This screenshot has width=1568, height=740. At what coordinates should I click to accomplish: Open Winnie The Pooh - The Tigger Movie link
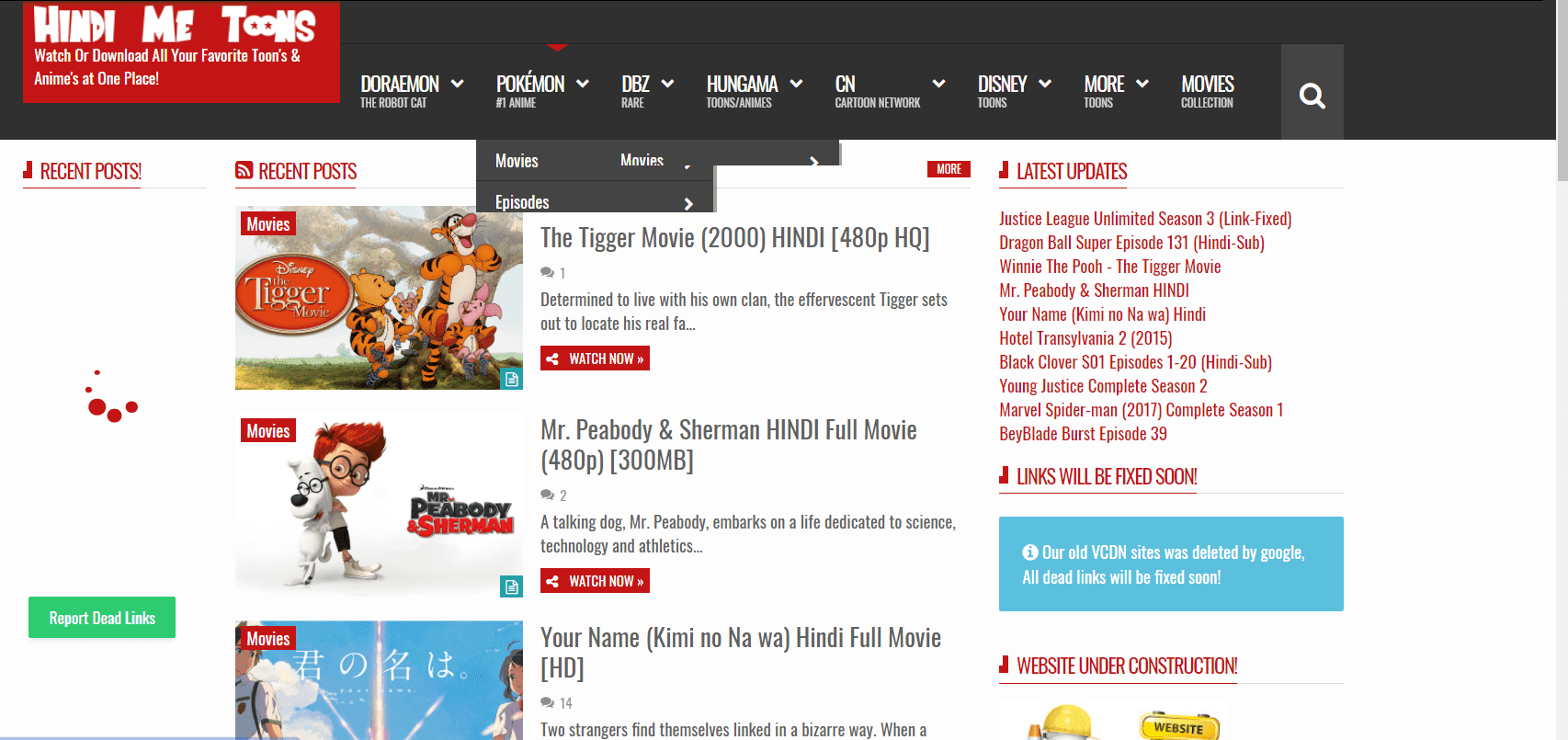(1110, 267)
